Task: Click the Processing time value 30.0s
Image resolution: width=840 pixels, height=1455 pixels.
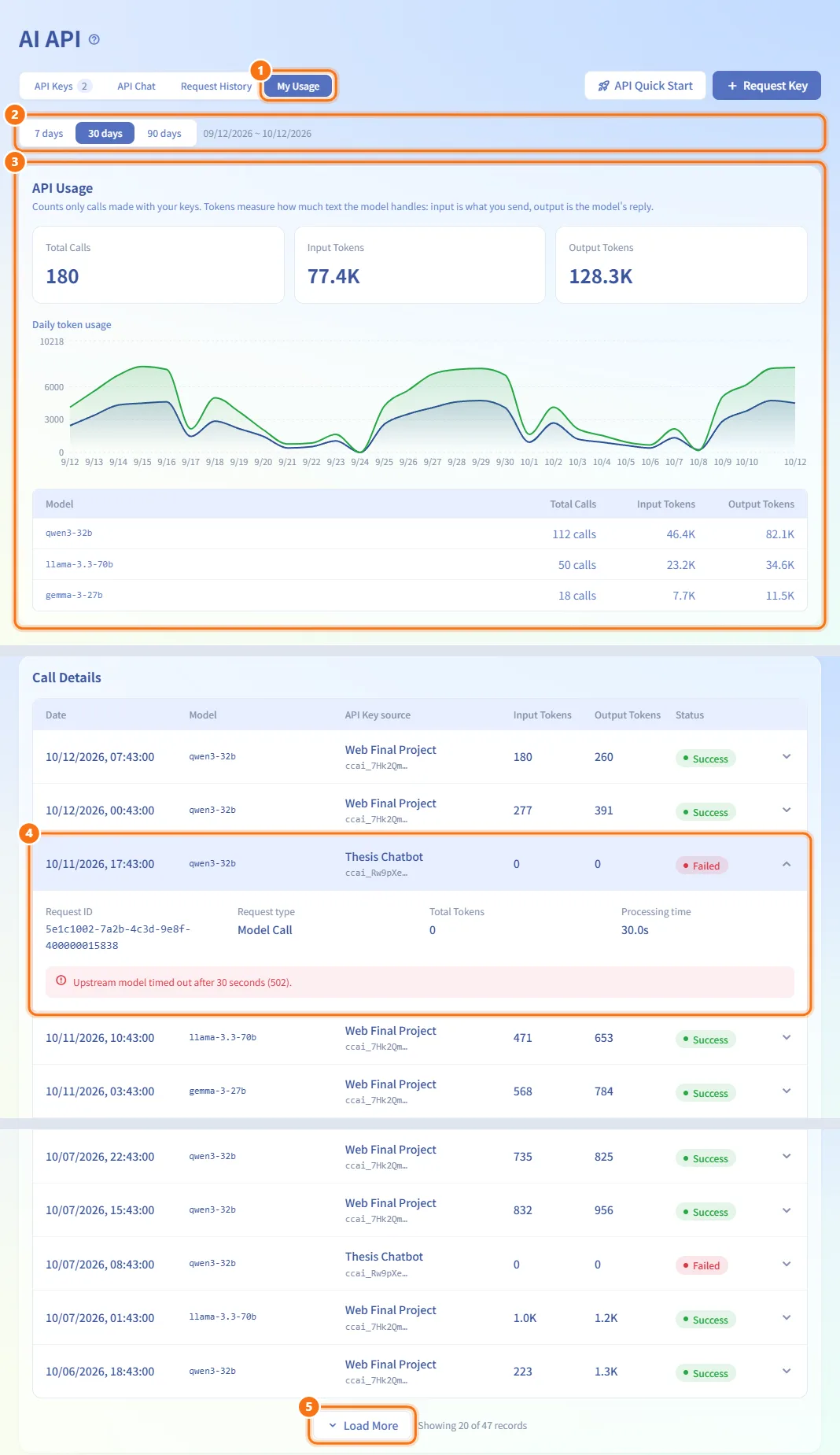Action: 635,930
